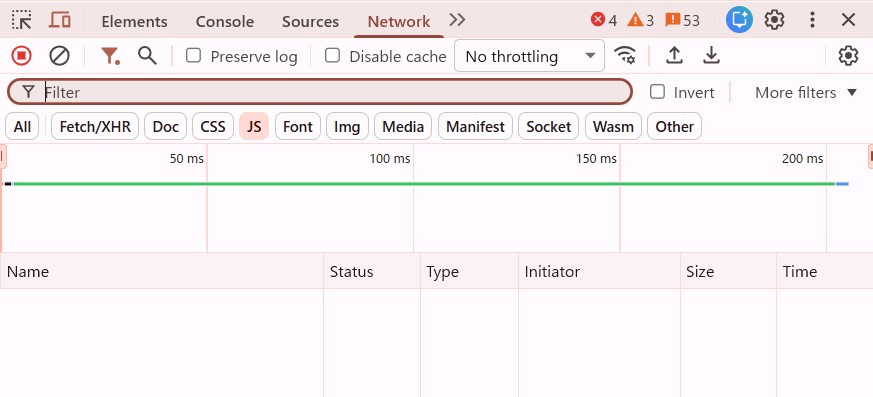Viewport: 873px width, 397px height.
Task: Sort requests by Type column
Action: pos(469,271)
